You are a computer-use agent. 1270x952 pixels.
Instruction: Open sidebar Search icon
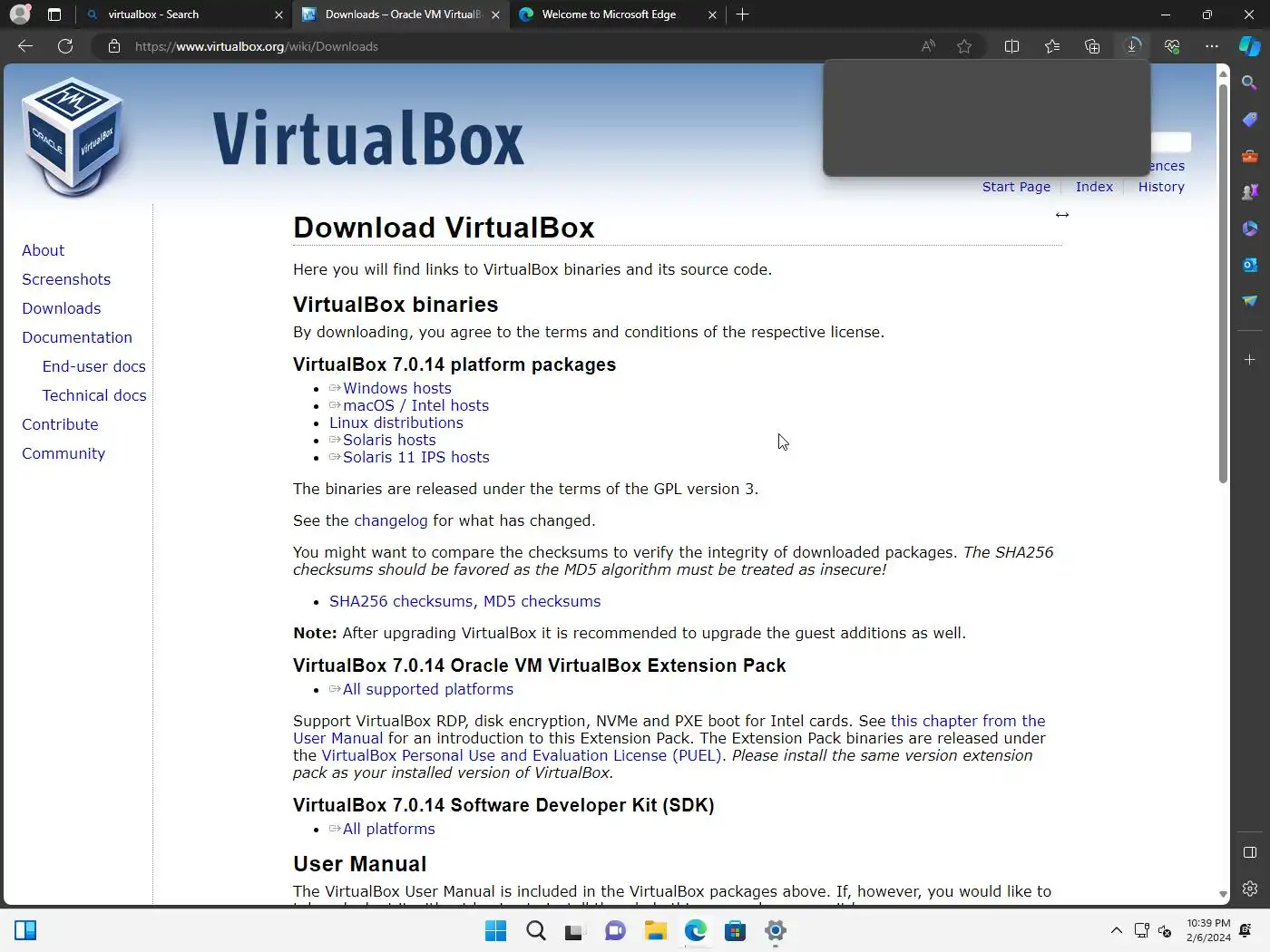[x=1250, y=83]
